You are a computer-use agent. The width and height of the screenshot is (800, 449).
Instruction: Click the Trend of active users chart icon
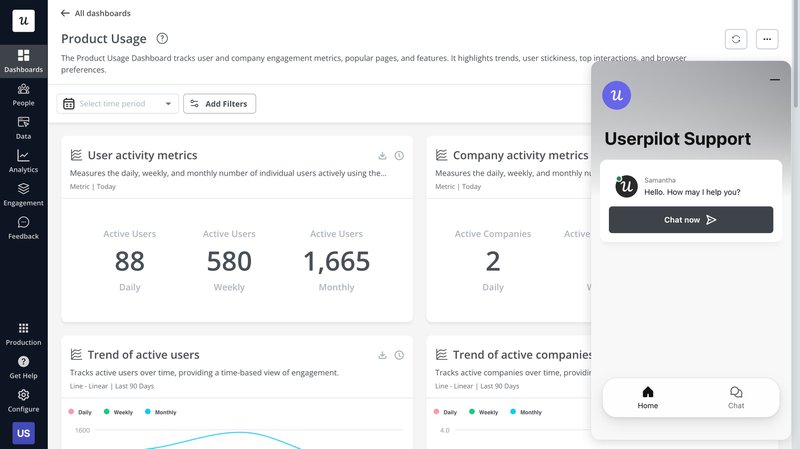point(76,355)
